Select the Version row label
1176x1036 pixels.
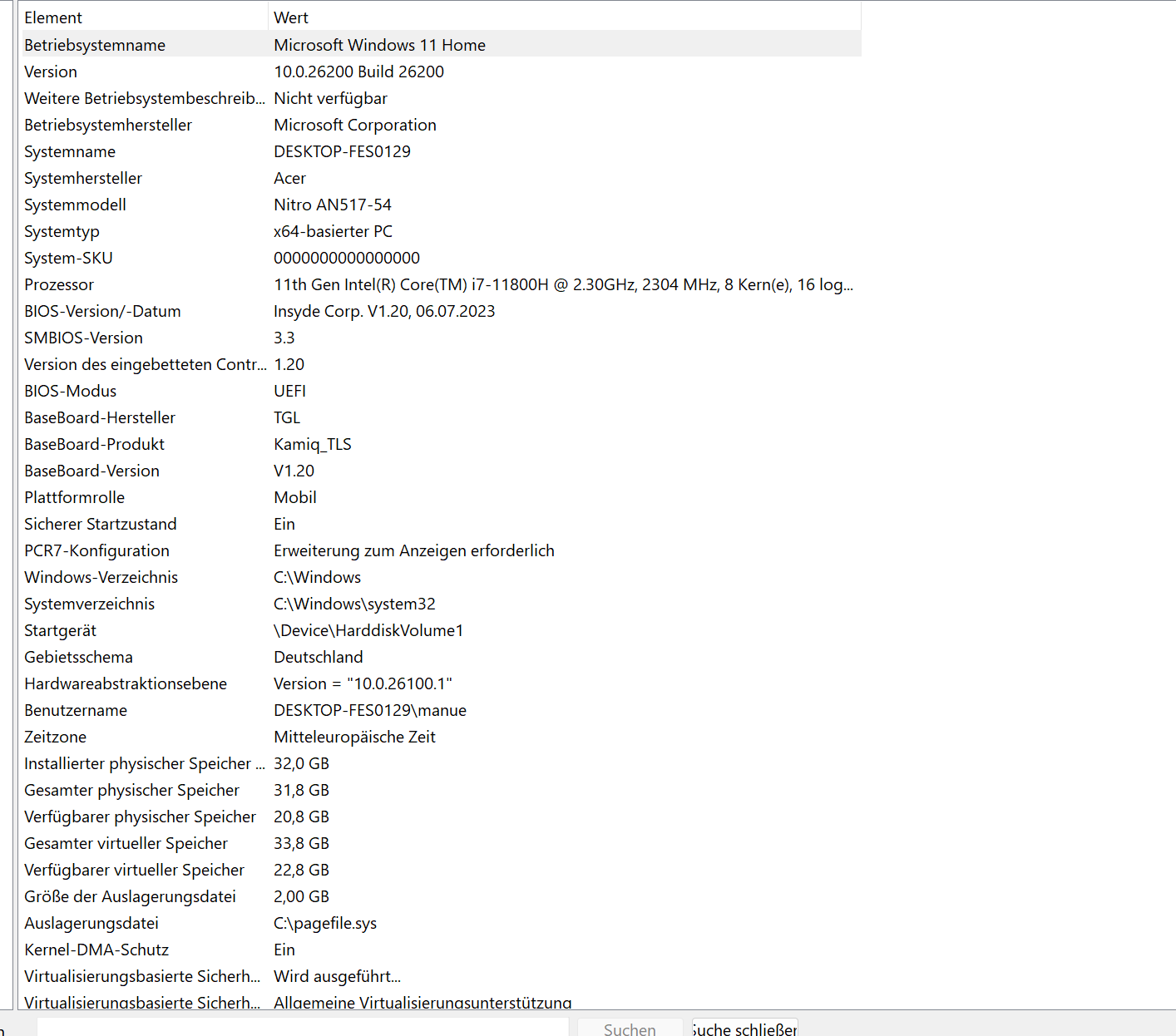(x=51, y=72)
